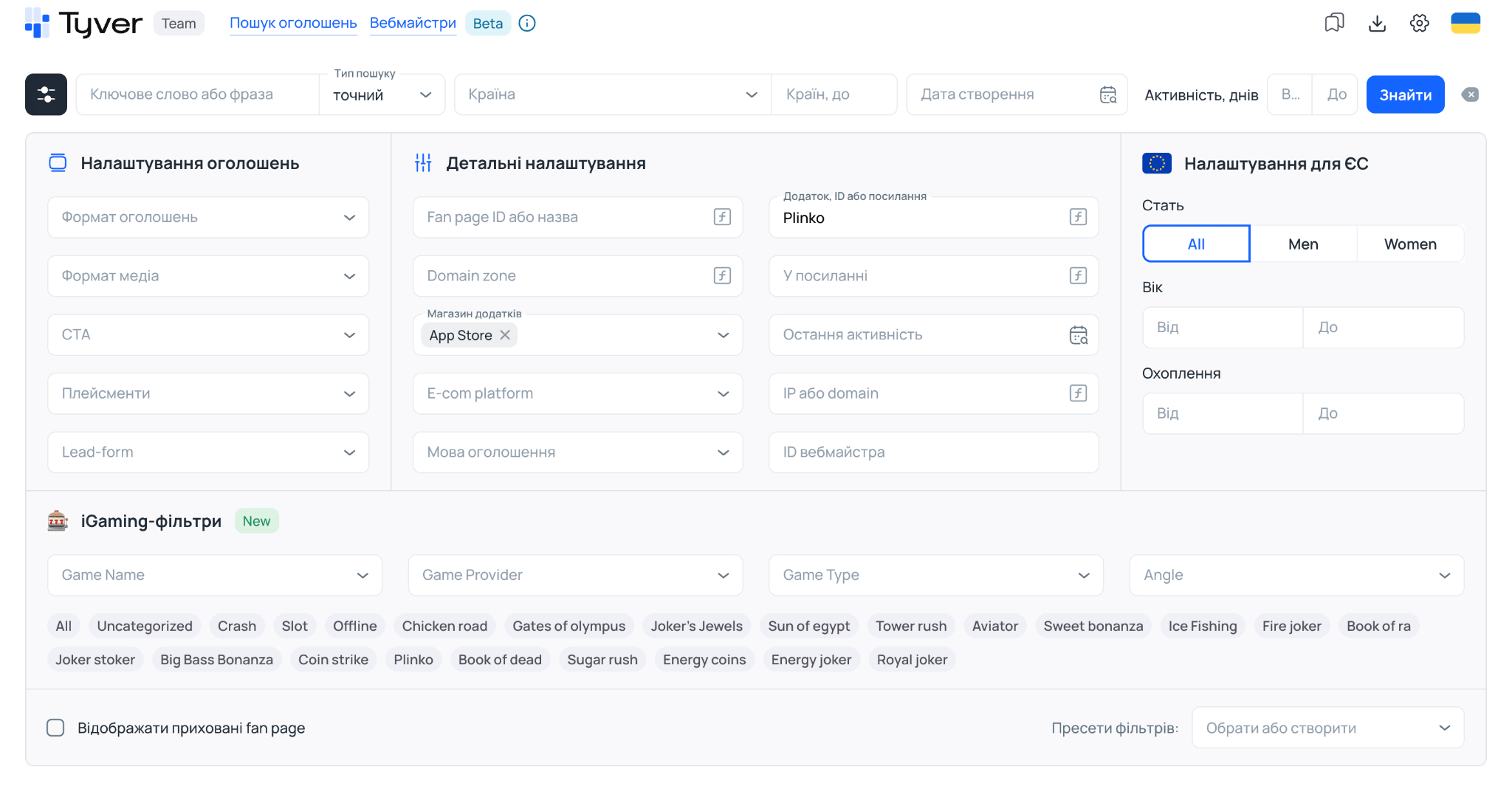The image size is (1512, 786).
Task: Click the Beta badge
Action: [x=487, y=24]
